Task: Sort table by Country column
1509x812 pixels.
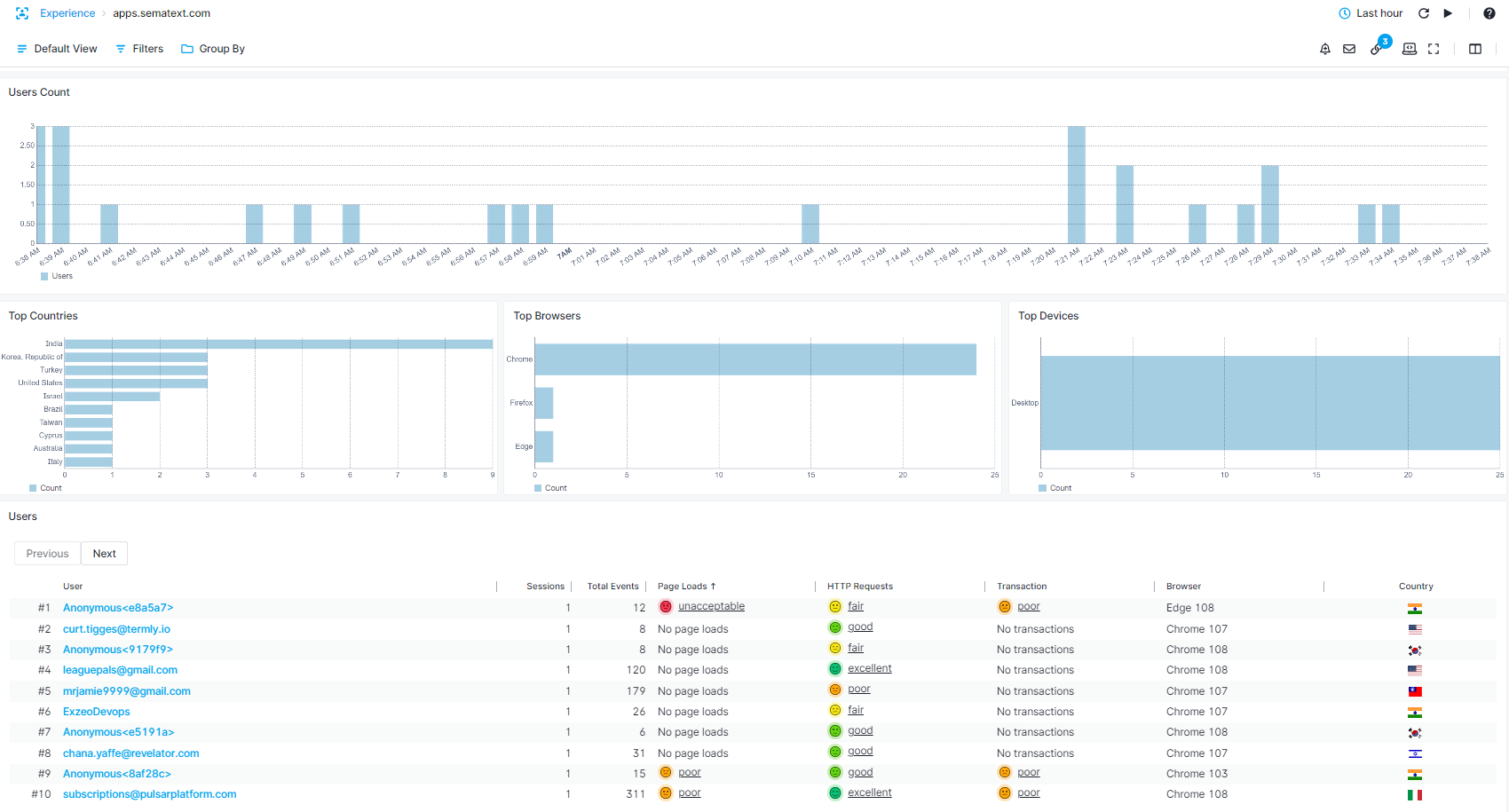Action: click(1416, 587)
